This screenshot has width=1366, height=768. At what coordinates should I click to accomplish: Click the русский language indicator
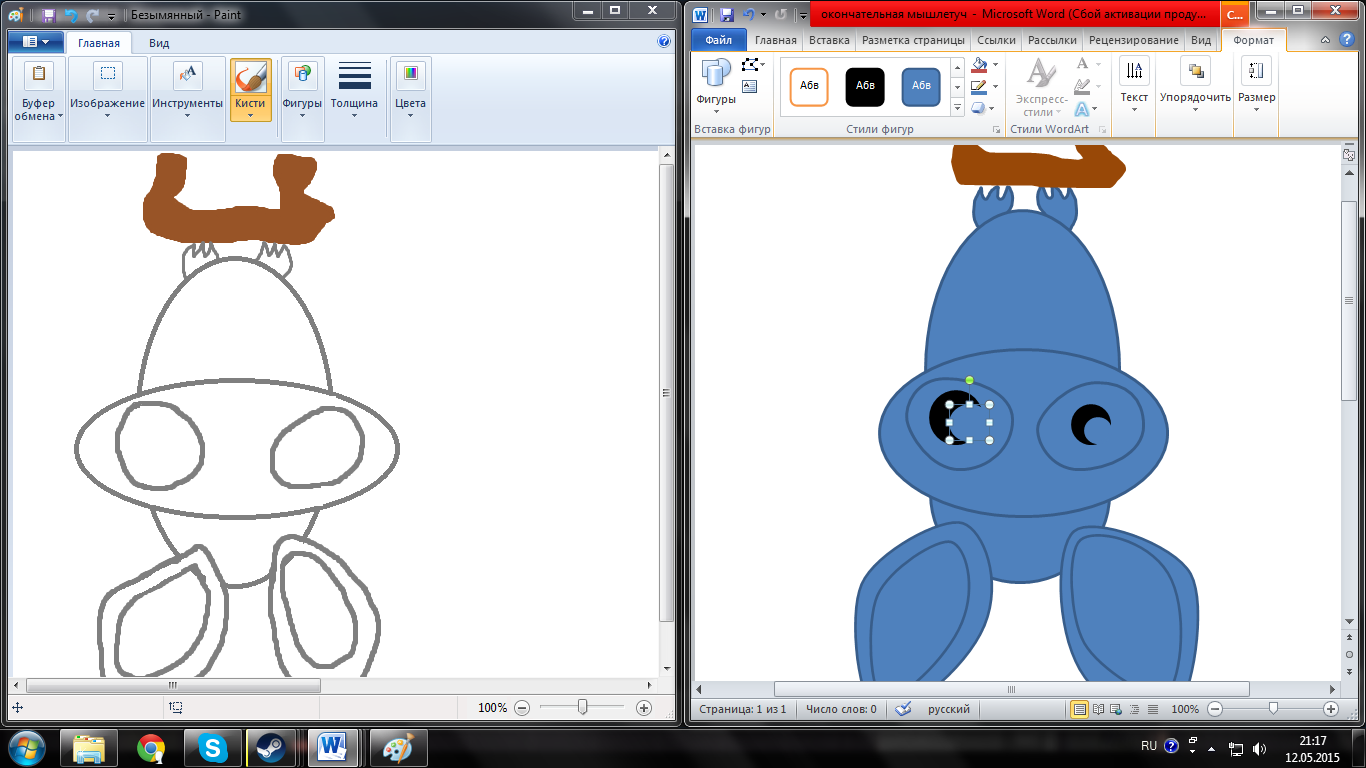949,709
